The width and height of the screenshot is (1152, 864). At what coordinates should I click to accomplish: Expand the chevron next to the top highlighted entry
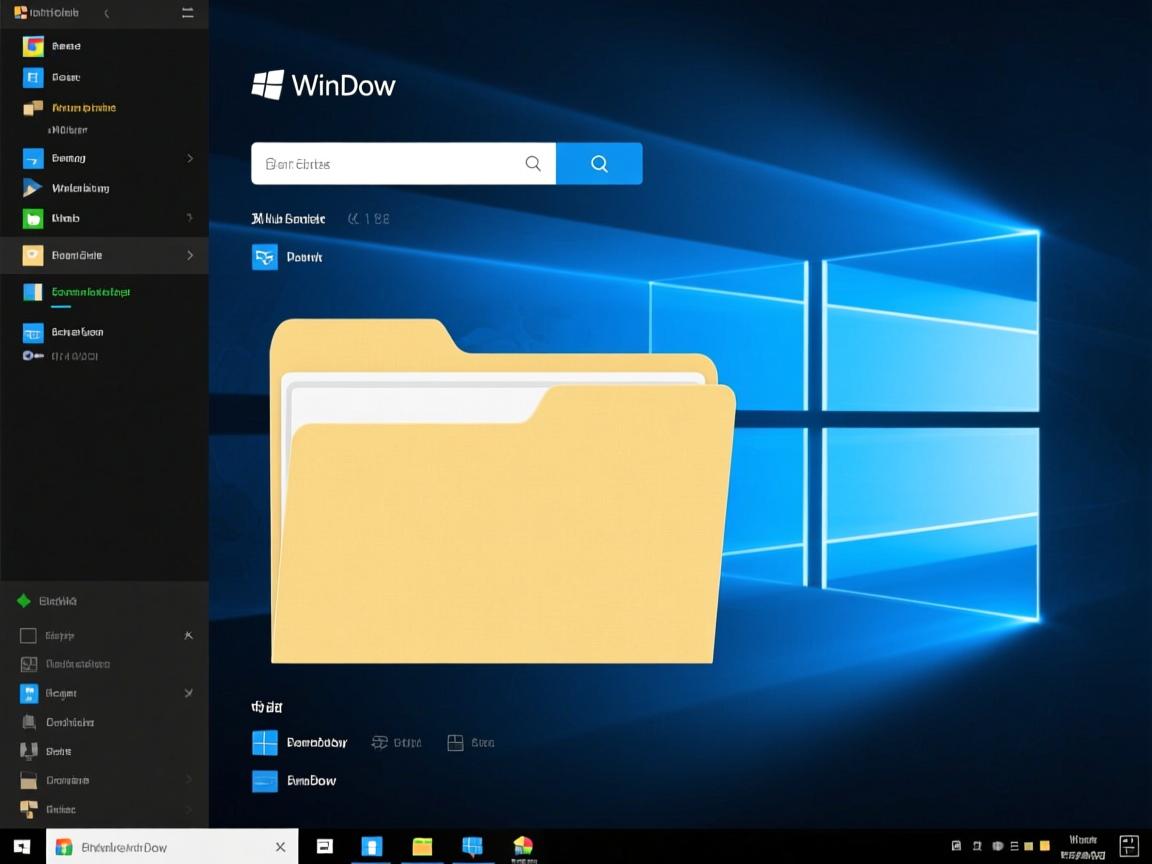pyautogui.click(x=190, y=255)
